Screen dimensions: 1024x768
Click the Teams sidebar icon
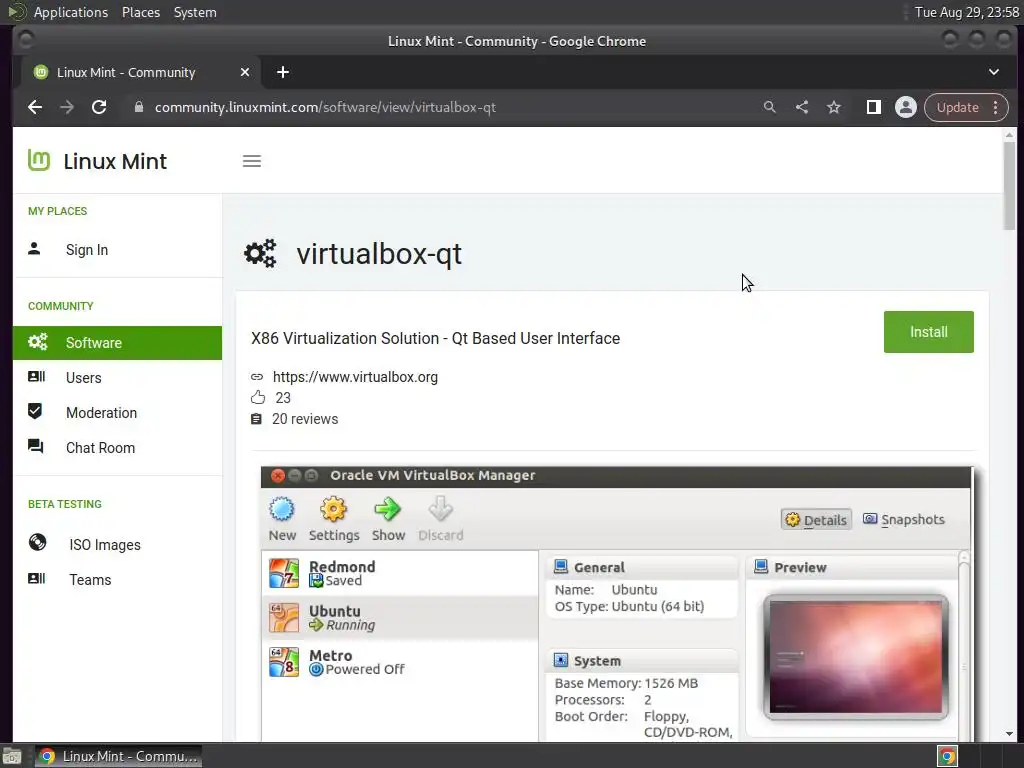[x=36, y=579]
